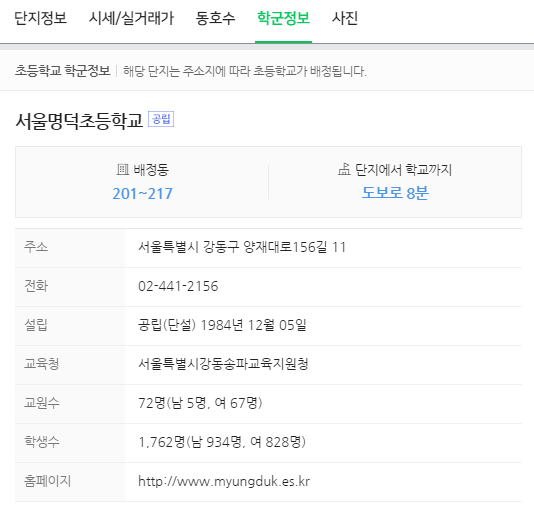This screenshot has width=534, height=513.
Task: Open the 단지정보 tab
Action: [40, 18]
